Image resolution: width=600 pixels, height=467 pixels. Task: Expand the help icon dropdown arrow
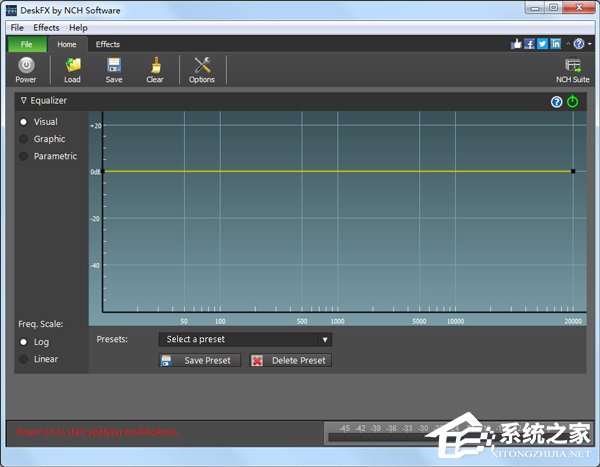(590, 44)
